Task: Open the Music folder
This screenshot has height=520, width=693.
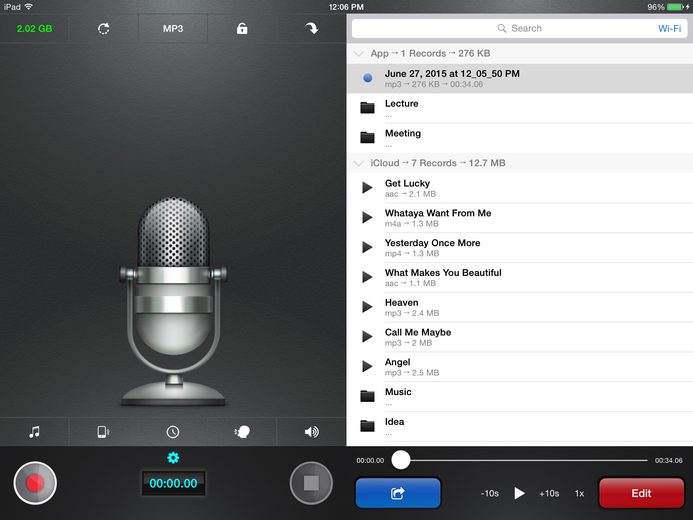Action: point(520,396)
